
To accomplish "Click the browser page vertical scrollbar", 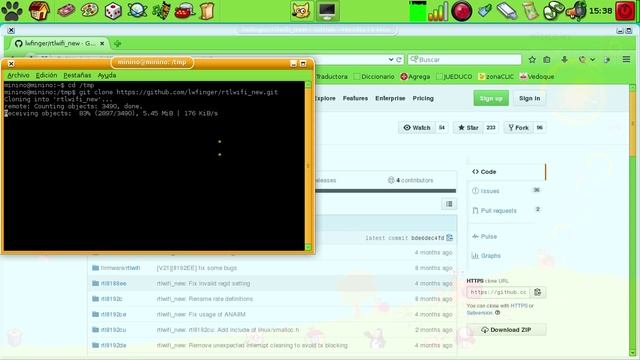I will [633, 220].
